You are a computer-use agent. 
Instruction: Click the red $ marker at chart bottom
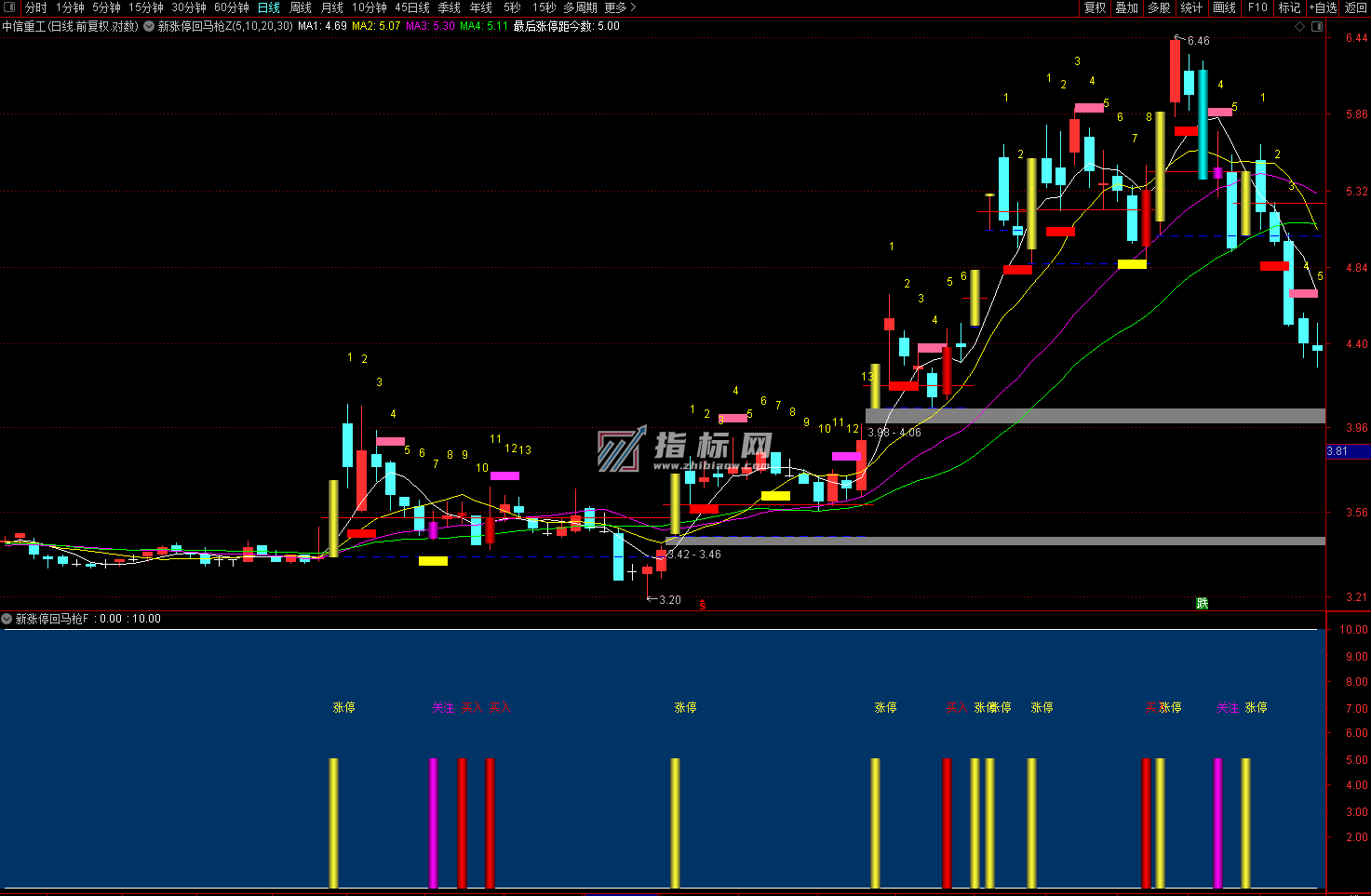702,605
